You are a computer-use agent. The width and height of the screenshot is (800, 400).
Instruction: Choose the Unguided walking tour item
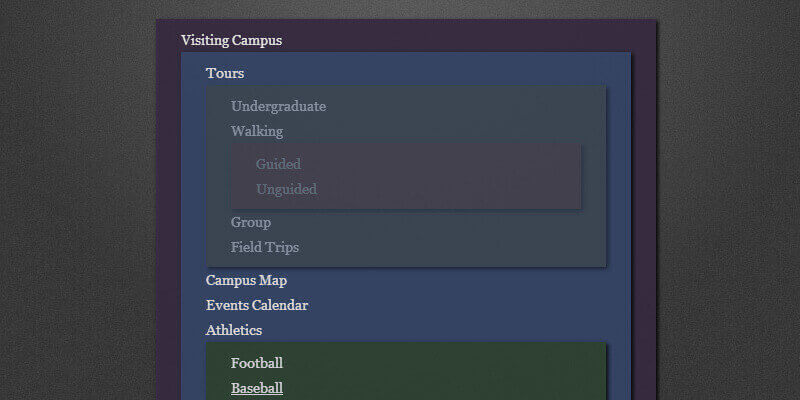tap(286, 189)
